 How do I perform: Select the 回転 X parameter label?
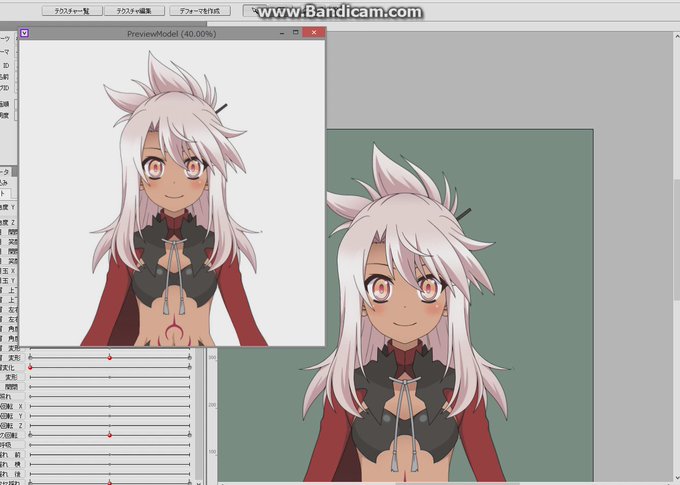11,406
